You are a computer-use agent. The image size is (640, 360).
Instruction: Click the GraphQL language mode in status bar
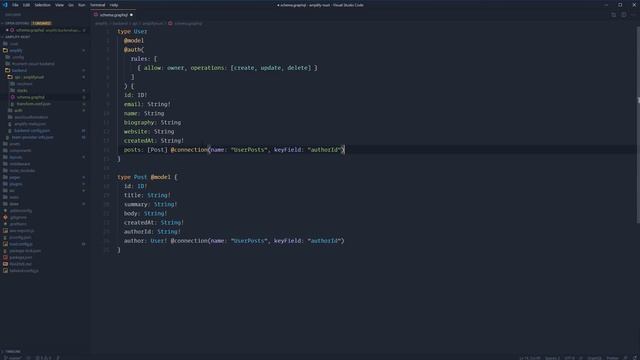pyautogui.click(x=594, y=358)
